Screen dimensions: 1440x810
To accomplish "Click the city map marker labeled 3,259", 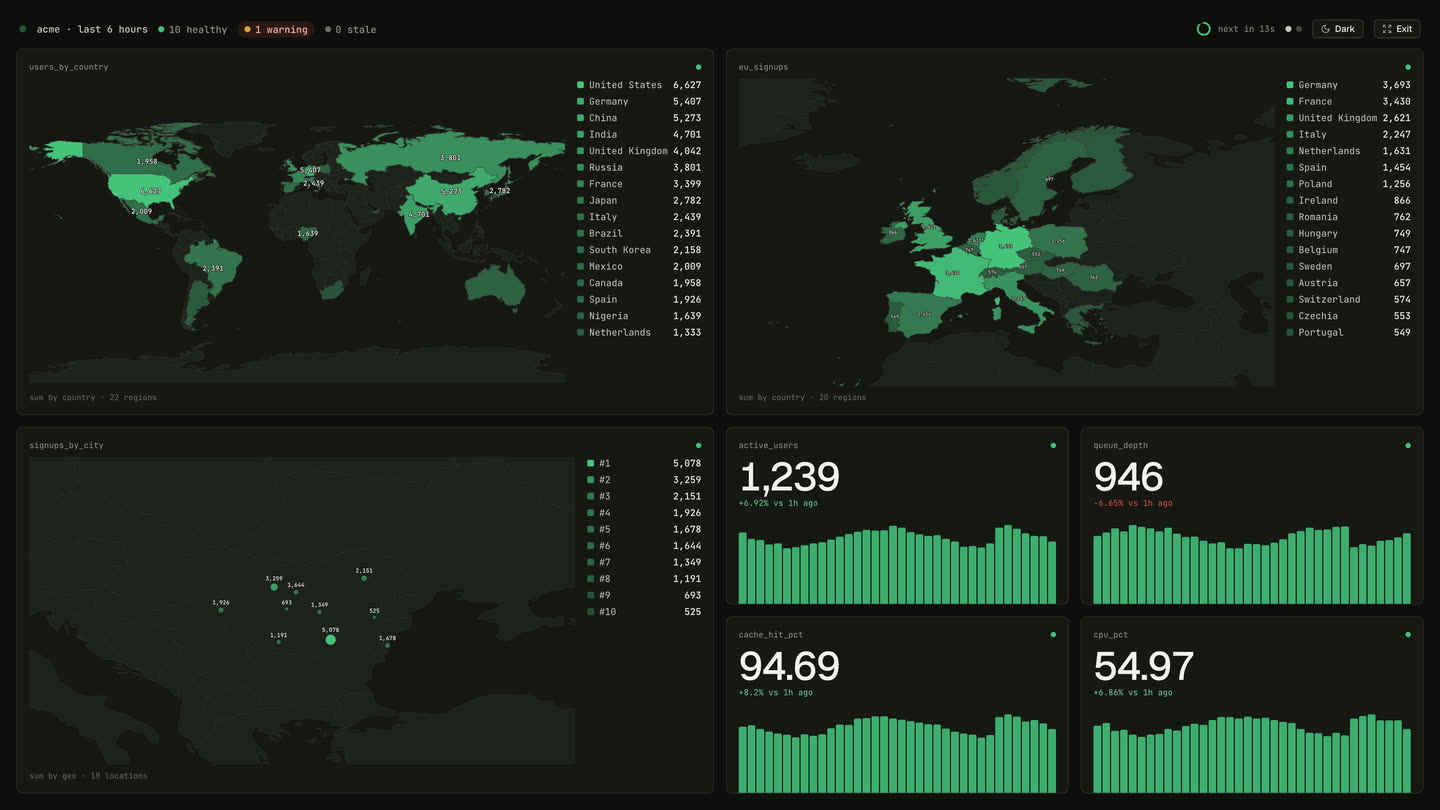I will pyautogui.click(x=274, y=587).
